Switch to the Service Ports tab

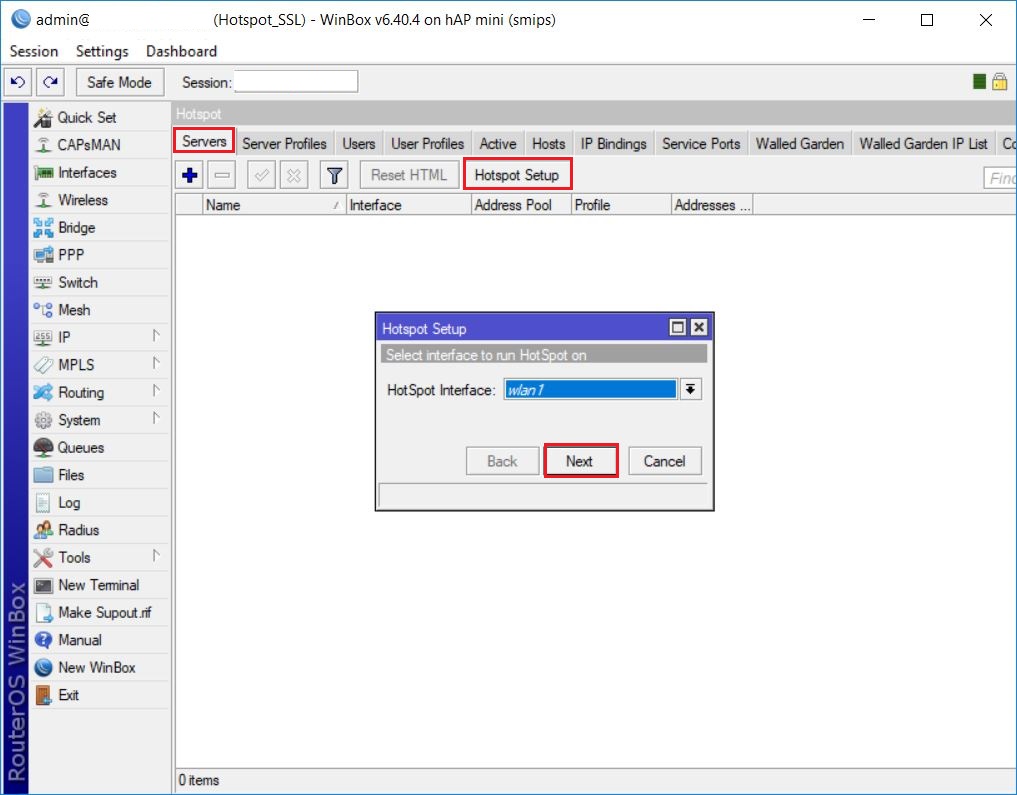click(701, 144)
